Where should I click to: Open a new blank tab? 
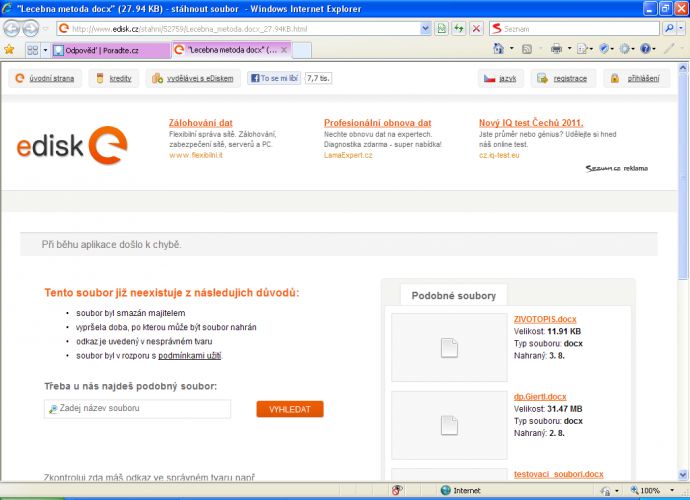[x=302, y=50]
